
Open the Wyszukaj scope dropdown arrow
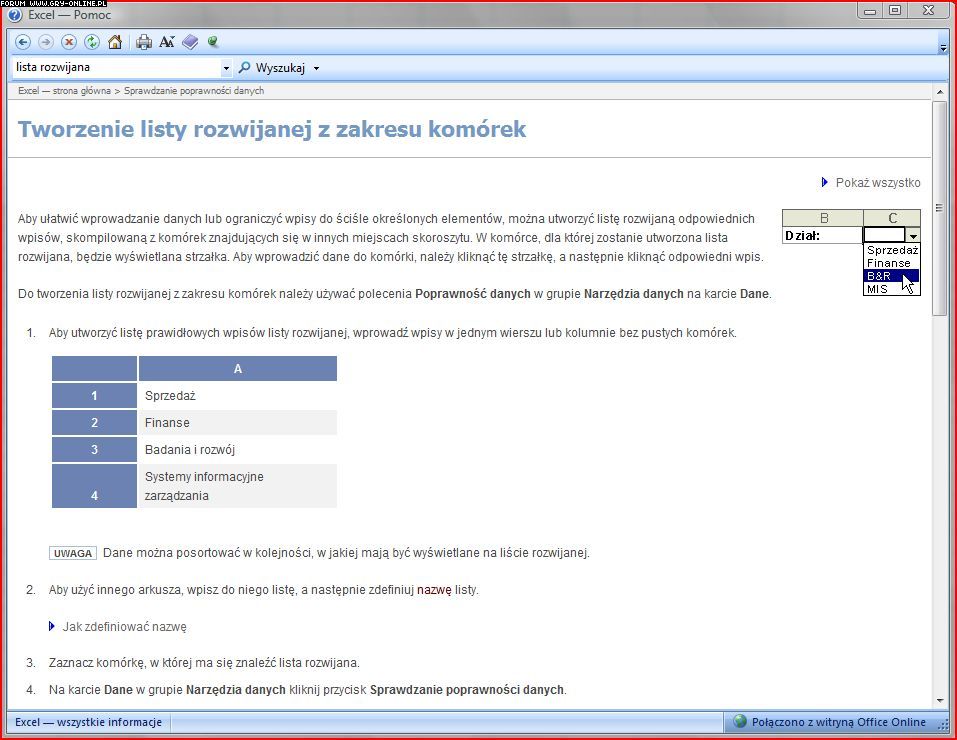click(316, 68)
